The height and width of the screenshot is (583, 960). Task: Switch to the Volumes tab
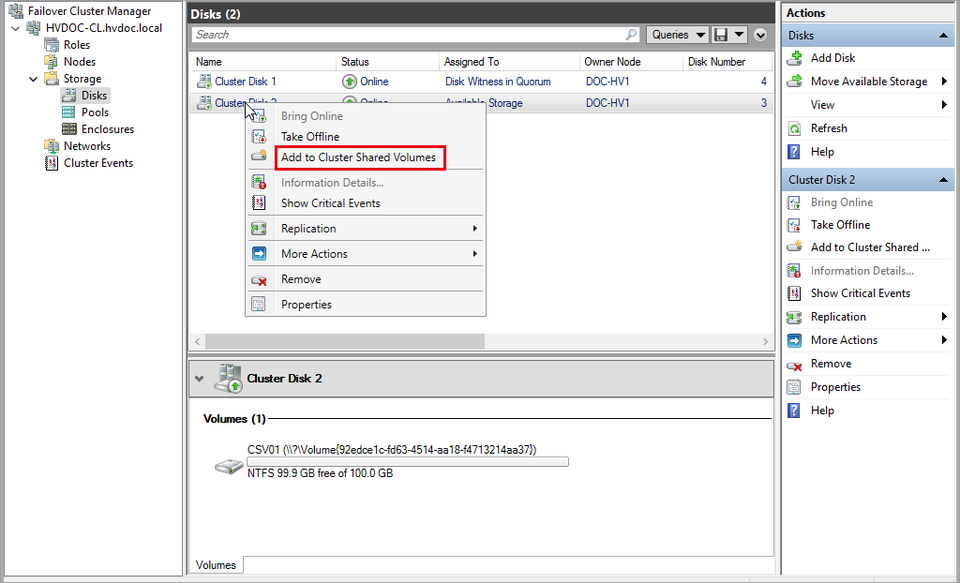click(x=216, y=565)
